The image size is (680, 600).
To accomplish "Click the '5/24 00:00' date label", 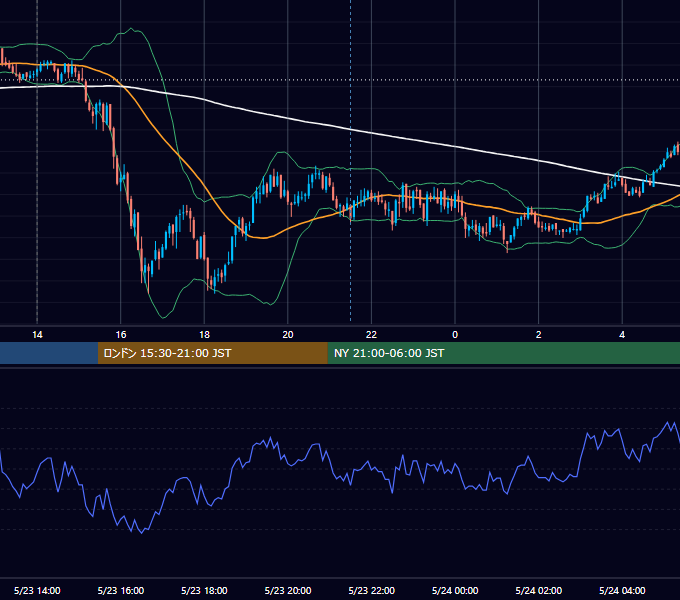I will click(455, 590).
